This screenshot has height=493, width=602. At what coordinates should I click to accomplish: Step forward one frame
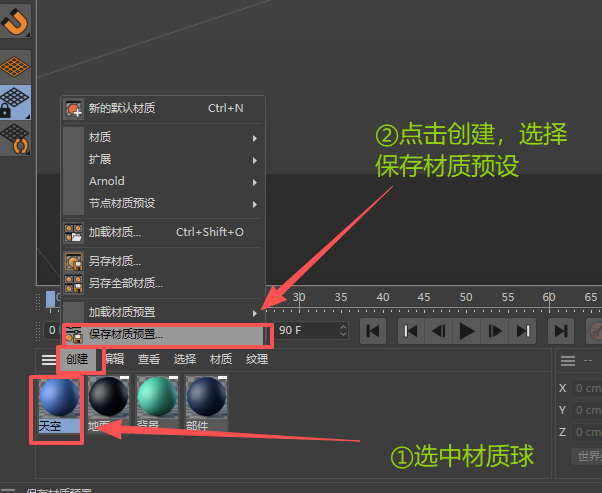494,331
